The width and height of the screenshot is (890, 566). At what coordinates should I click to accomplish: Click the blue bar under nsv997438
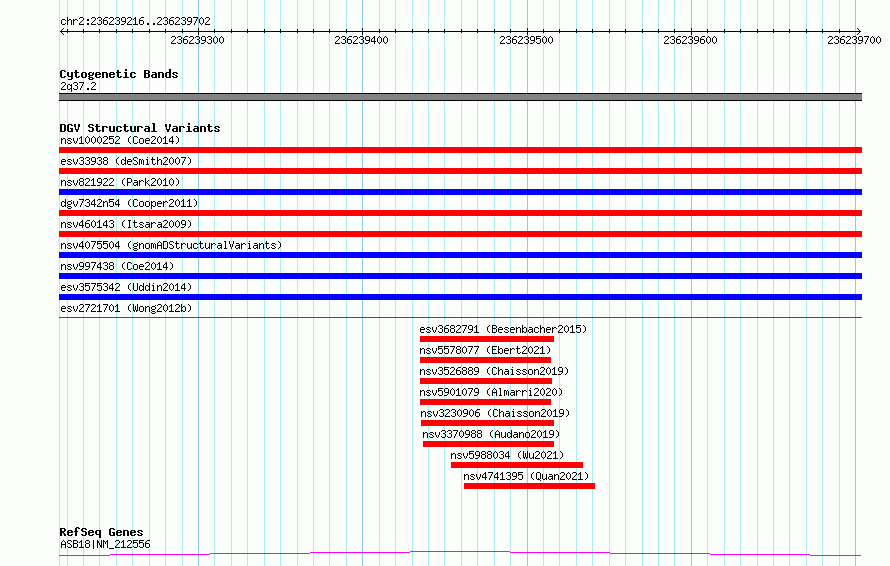pyautogui.click(x=460, y=276)
